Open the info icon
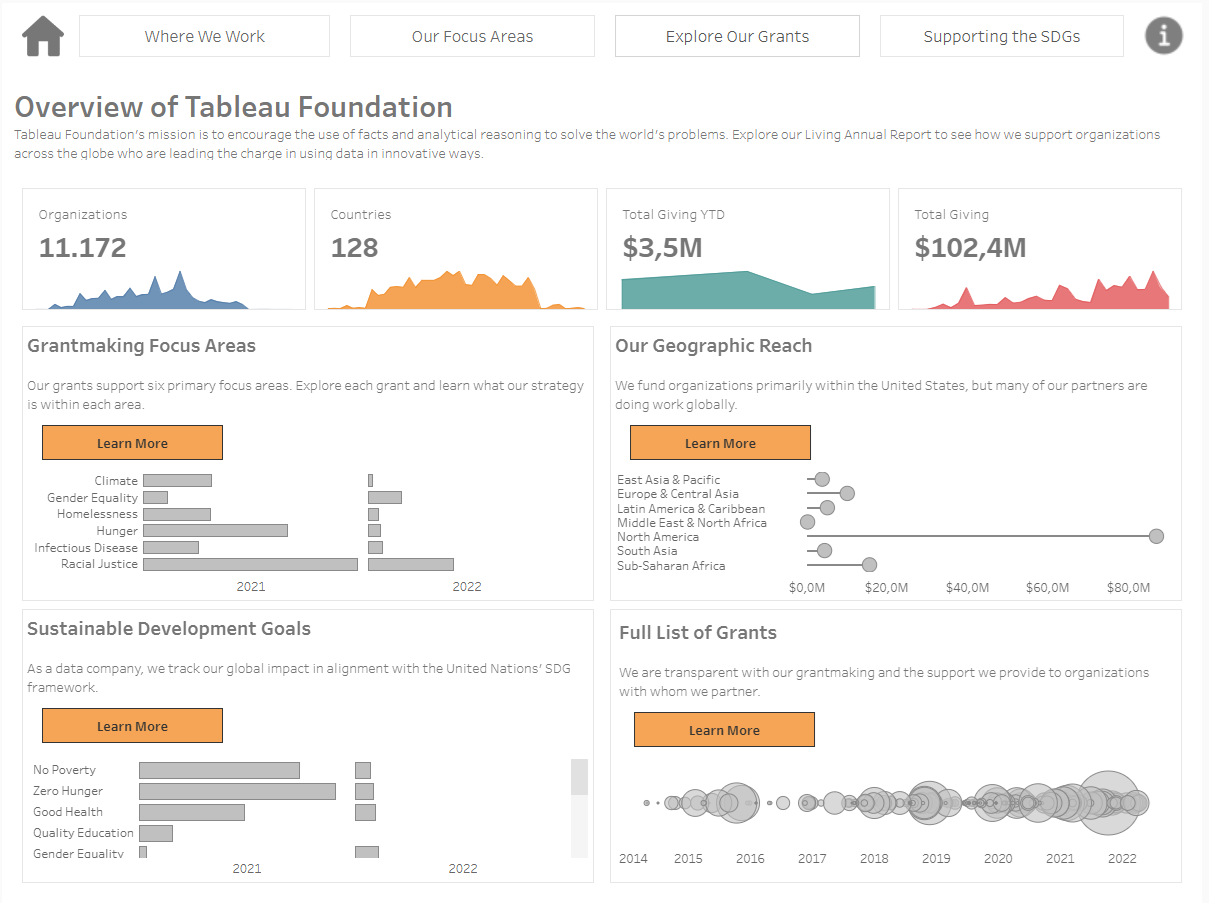The height and width of the screenshot is (903, 1209). tap(1163, 36)
